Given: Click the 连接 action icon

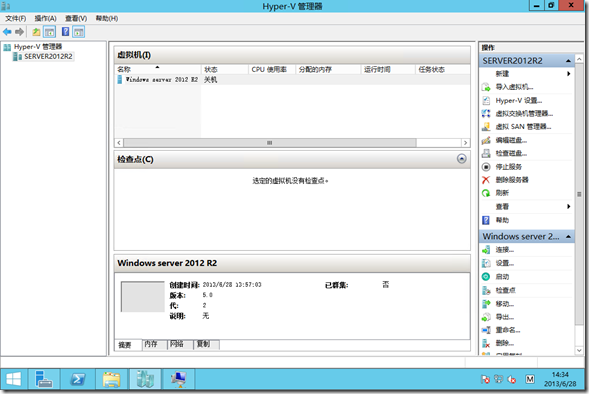Looking at the screenshot, I should pos(486,250).
